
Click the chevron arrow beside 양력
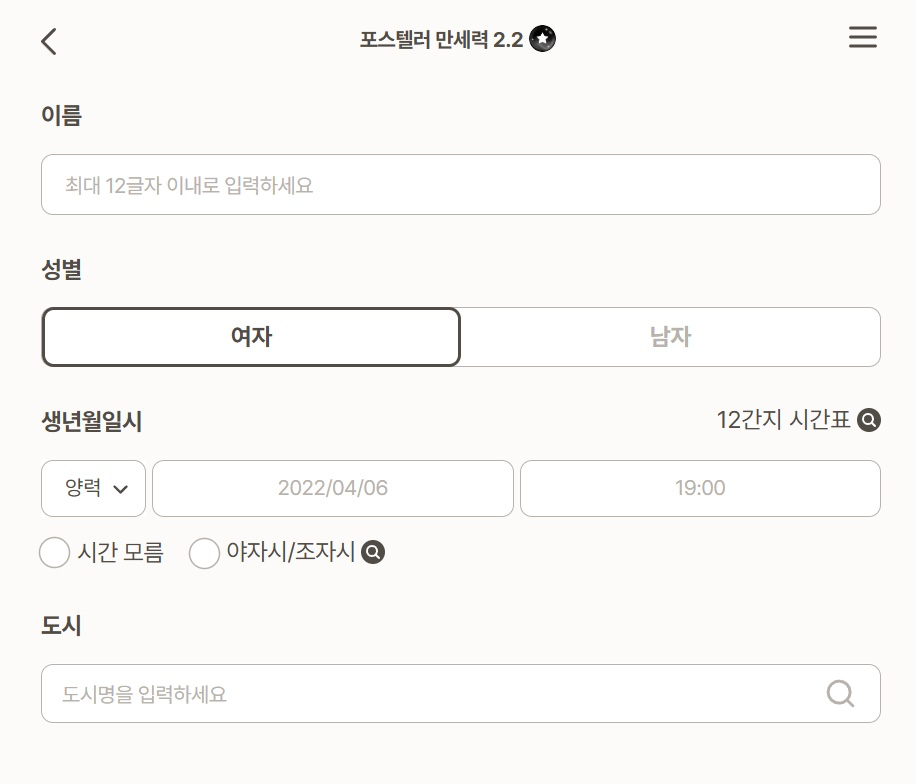120,489
